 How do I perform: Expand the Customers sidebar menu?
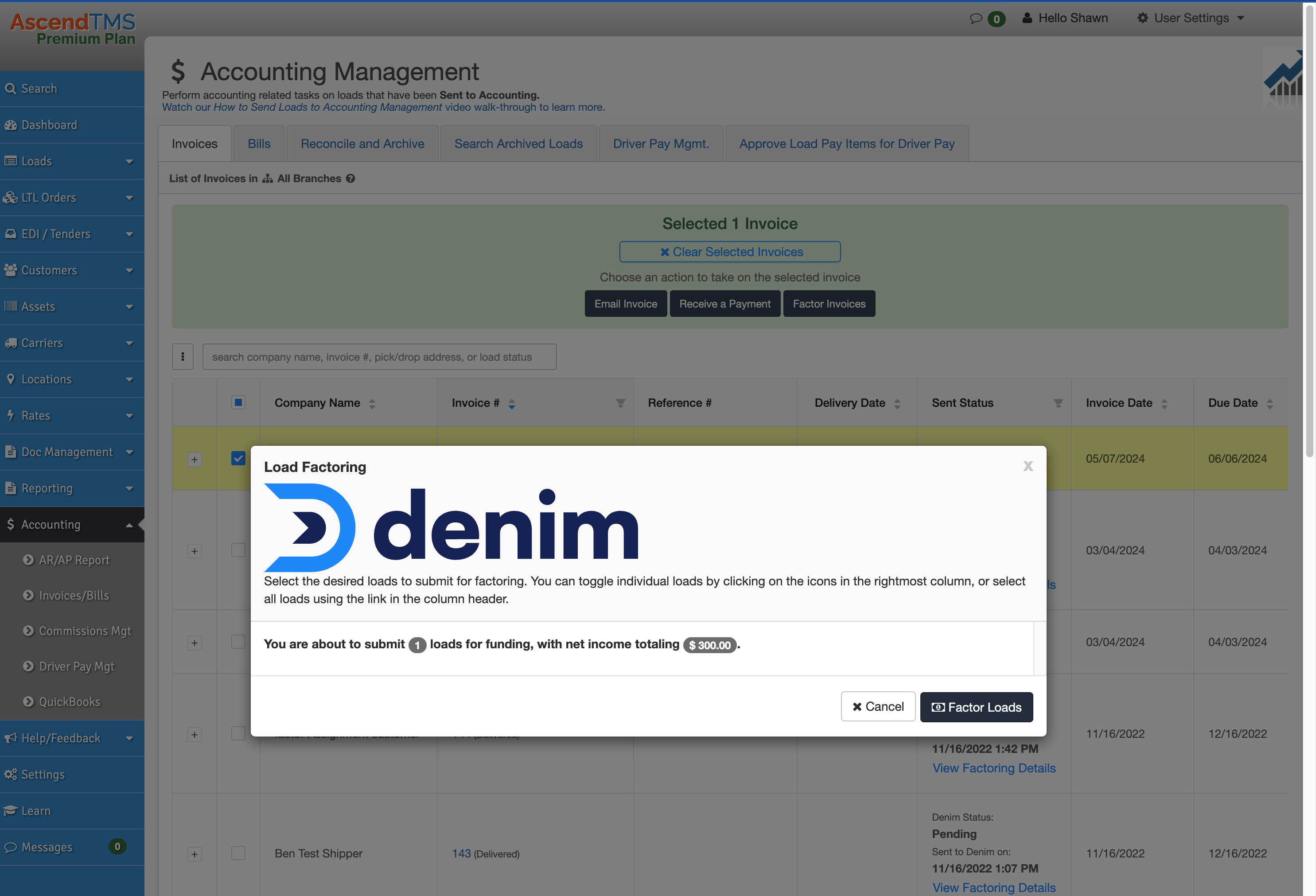[x=129, y=270]
